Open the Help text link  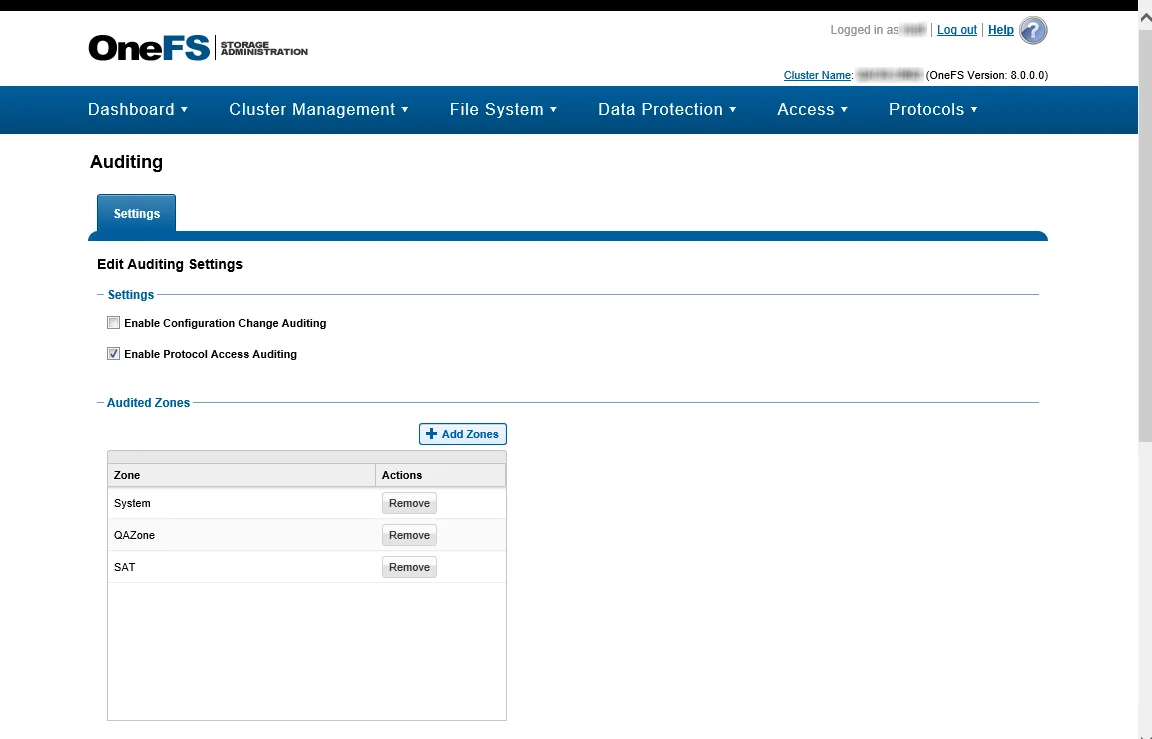(1001, 30)
